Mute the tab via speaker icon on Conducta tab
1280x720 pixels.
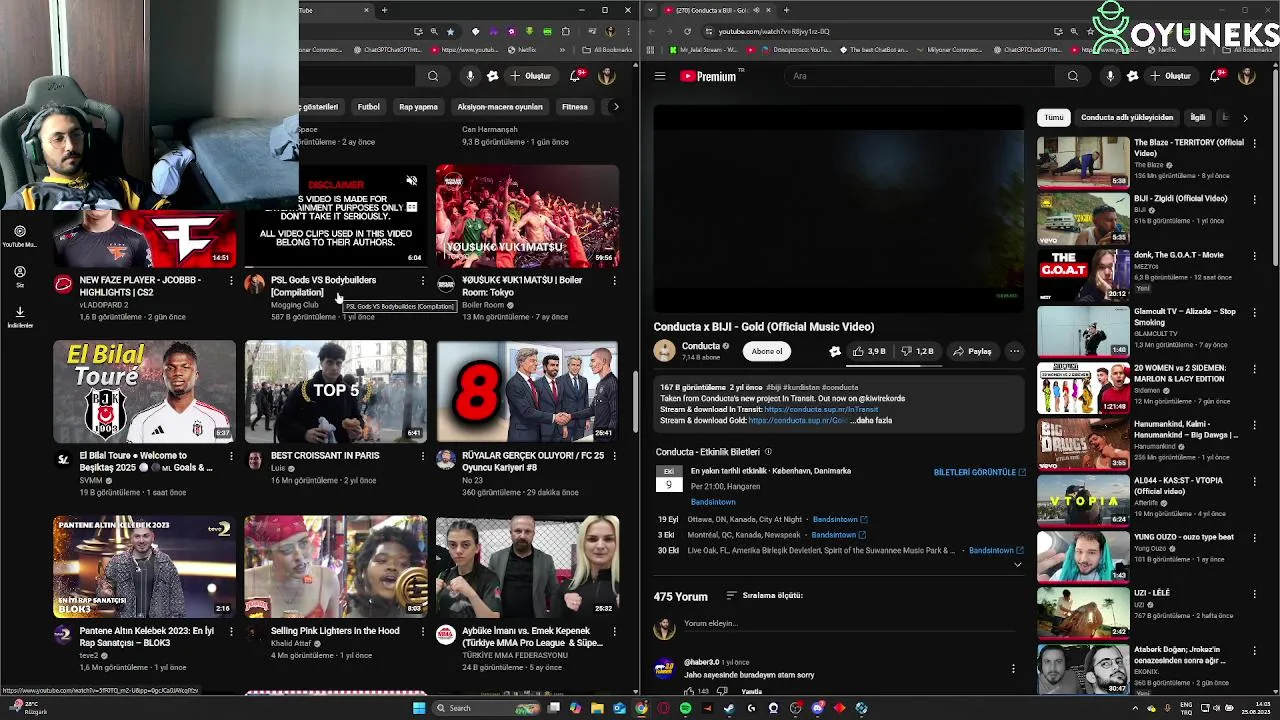tap(756, 10)
